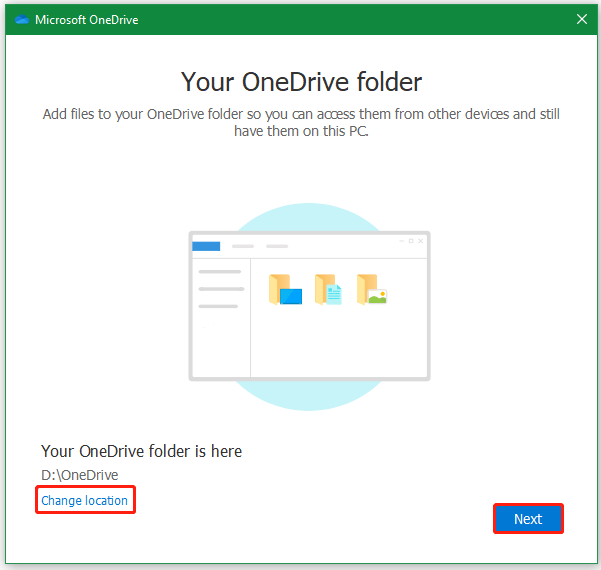This screenshot has height=570, width=601.
Task: Select the blue active tab in illustration
Action: (x=206, y=246)
